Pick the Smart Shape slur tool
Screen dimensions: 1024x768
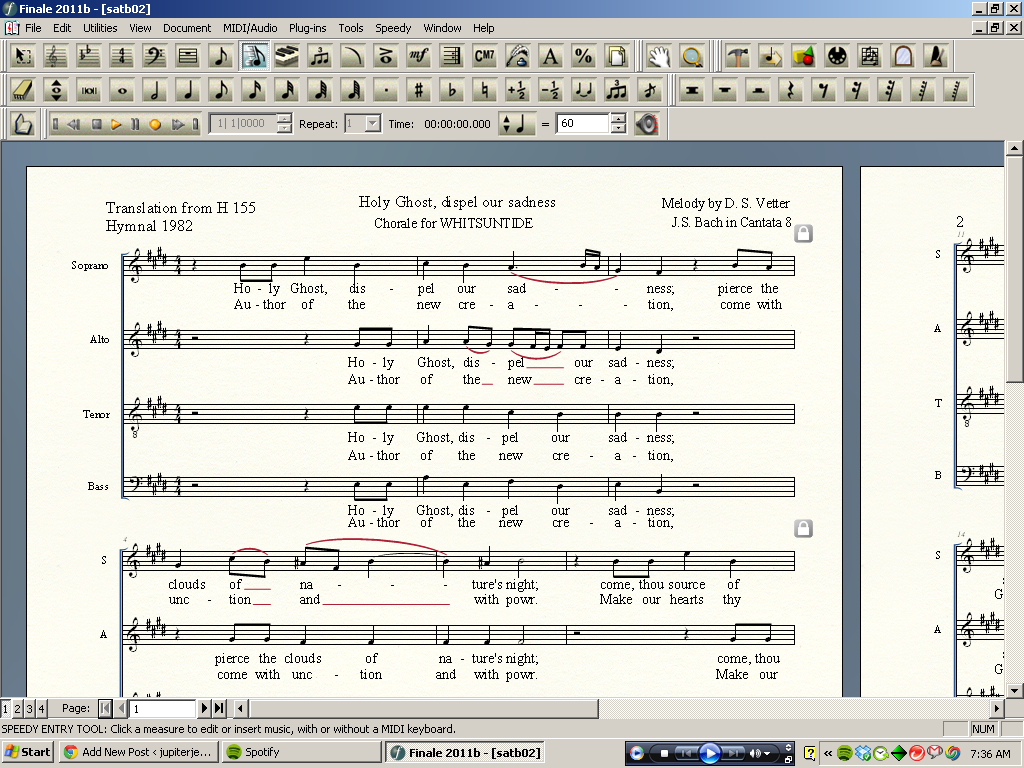[x=353, y=56]
